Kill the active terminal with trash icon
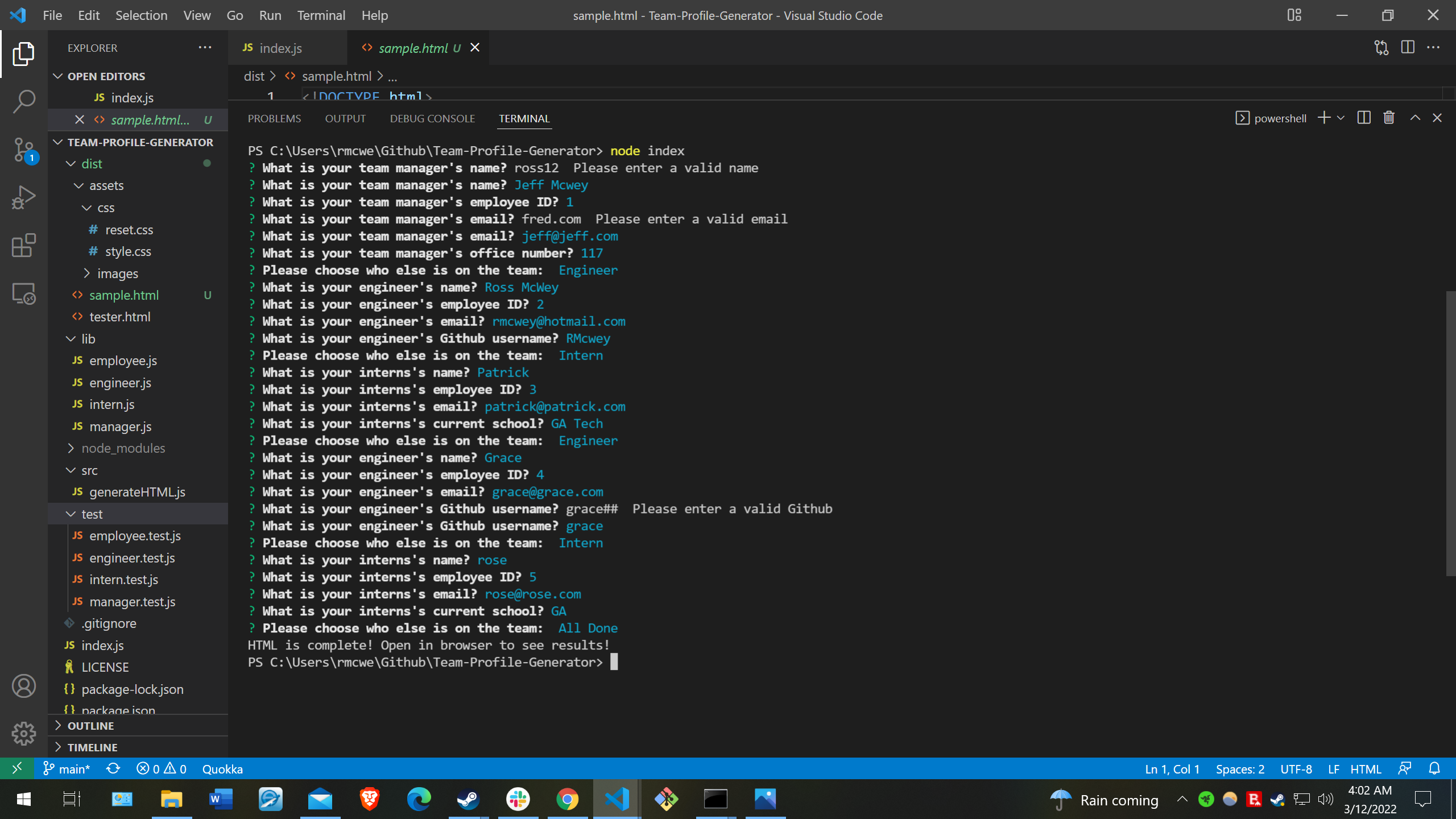This screenshot has width=1456, height=819. tap(1389, 118)
